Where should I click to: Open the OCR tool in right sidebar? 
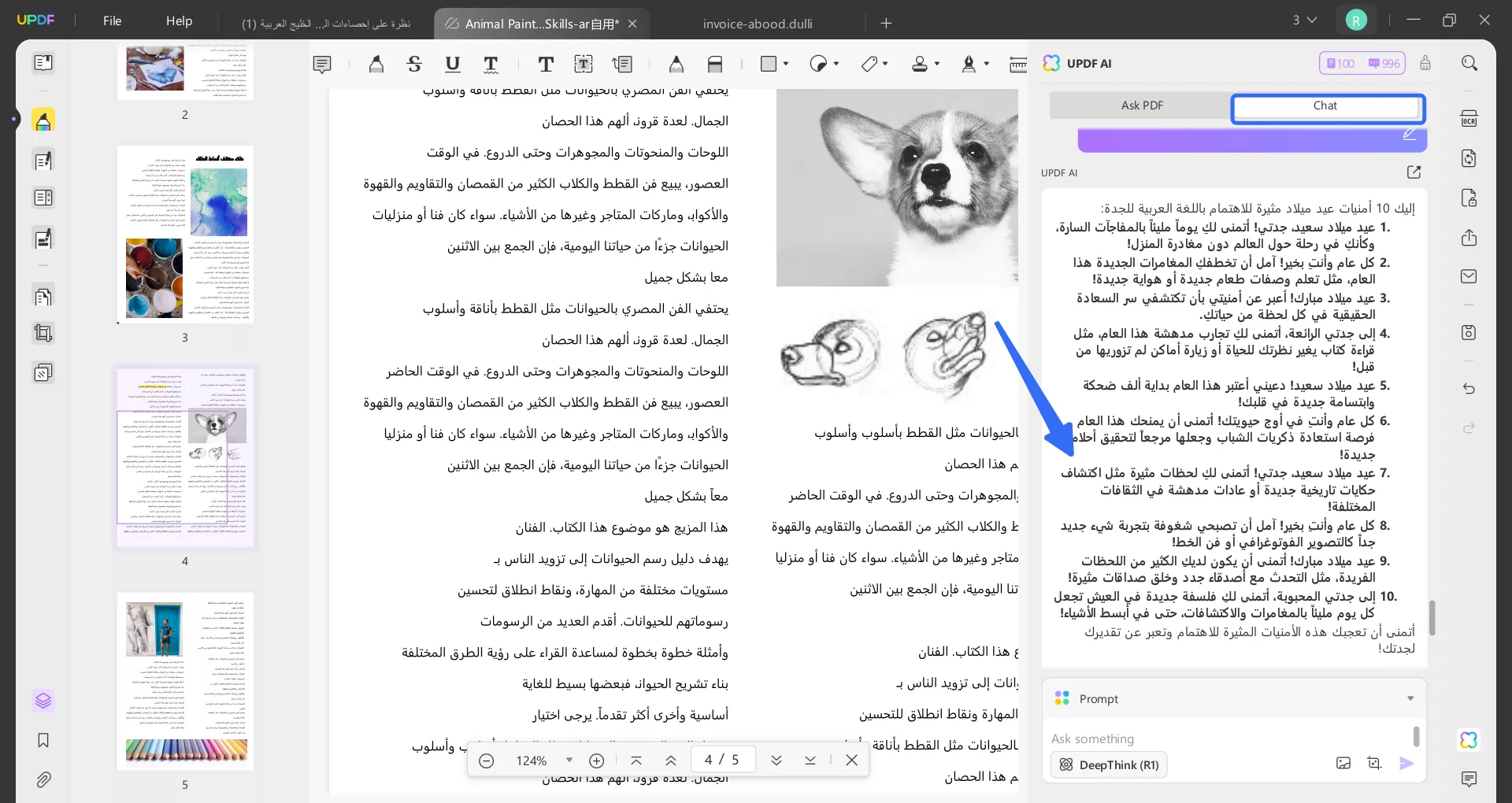1469,118
